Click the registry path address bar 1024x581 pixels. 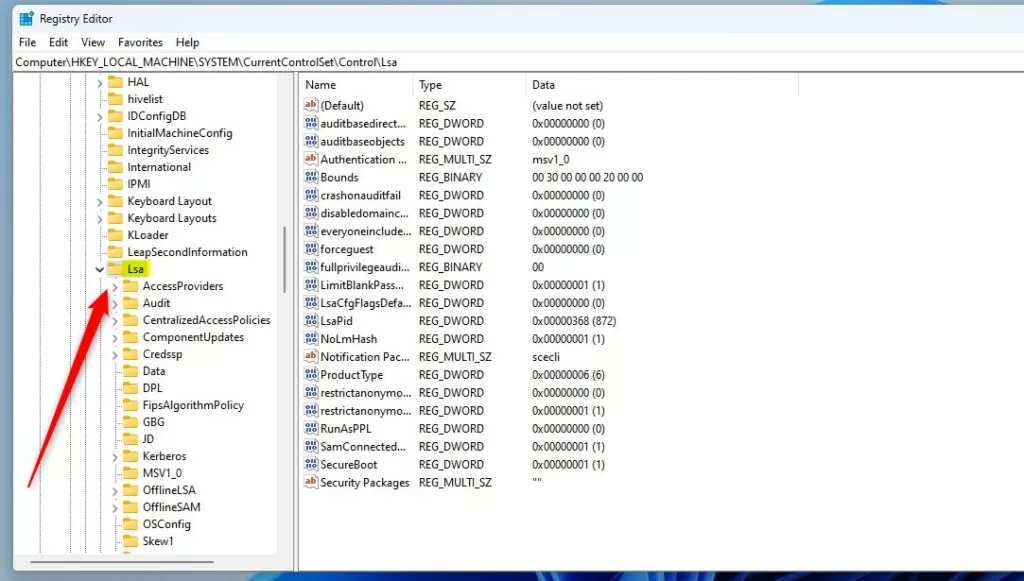(x=519, y=62)
